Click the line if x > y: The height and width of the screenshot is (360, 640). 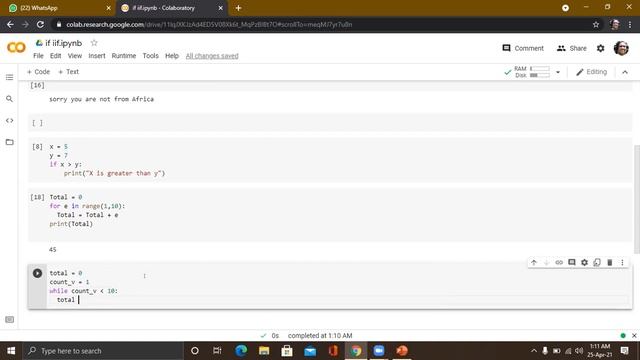point(65,164)
